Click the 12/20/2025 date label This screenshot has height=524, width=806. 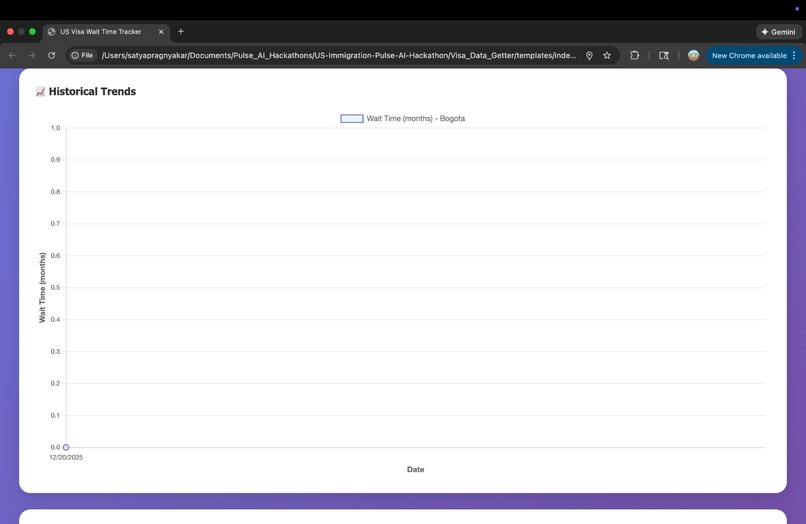(x=66, y=457)
